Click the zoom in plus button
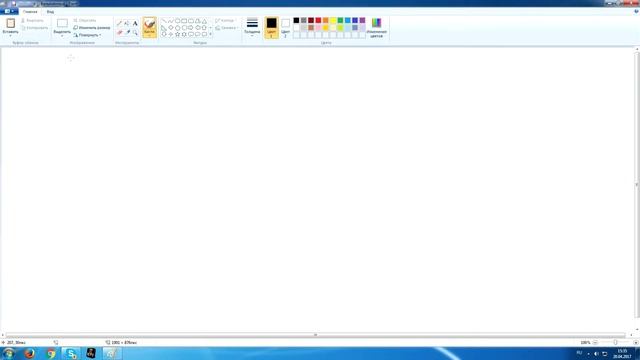Image resolution: width=640 pixels, height=360 pixels. click(x=636, y=342)
